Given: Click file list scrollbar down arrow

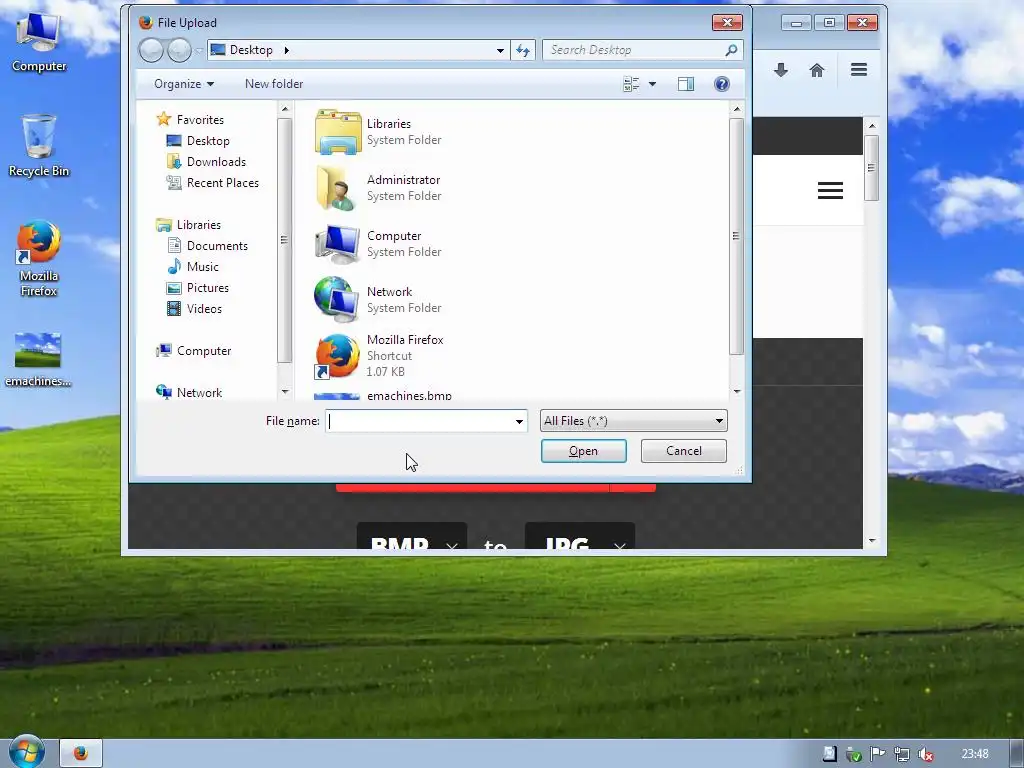Looking at the screenshot, I should coord(737,391).
